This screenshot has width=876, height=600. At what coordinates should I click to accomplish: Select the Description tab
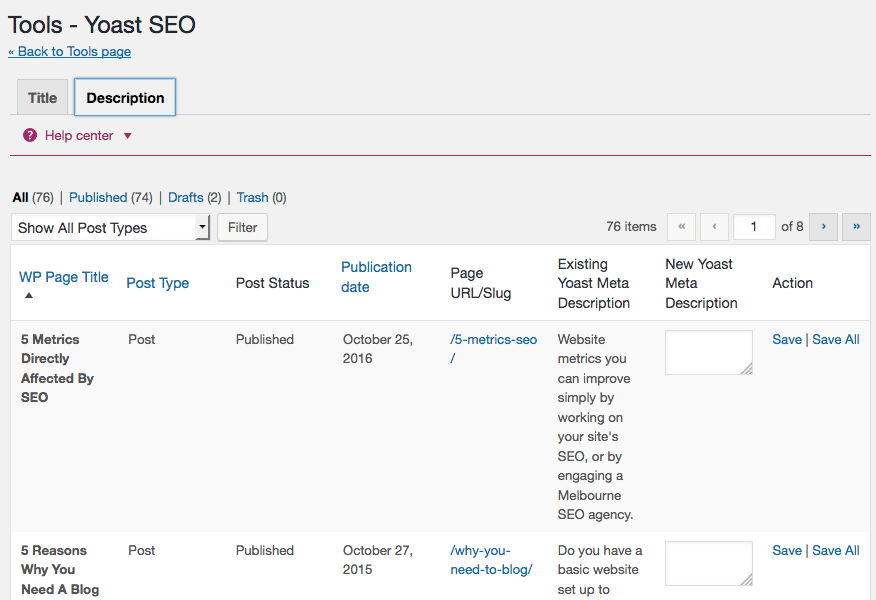pyautogui.click(x=125, y=98)
